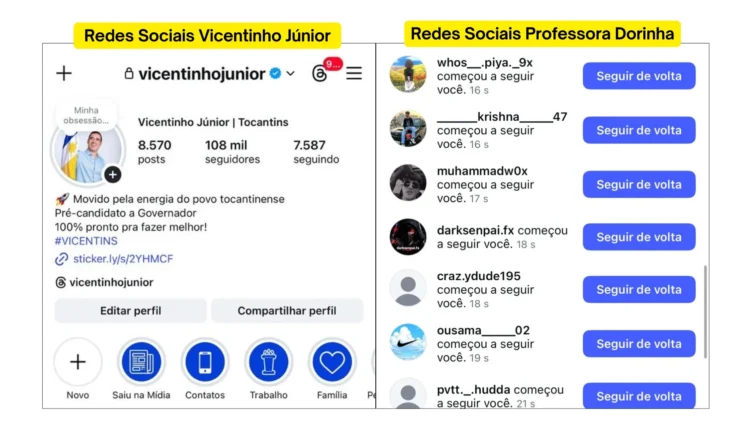Add story via plus on profile photo
The image size is (750, 430).
coord(113,175)
